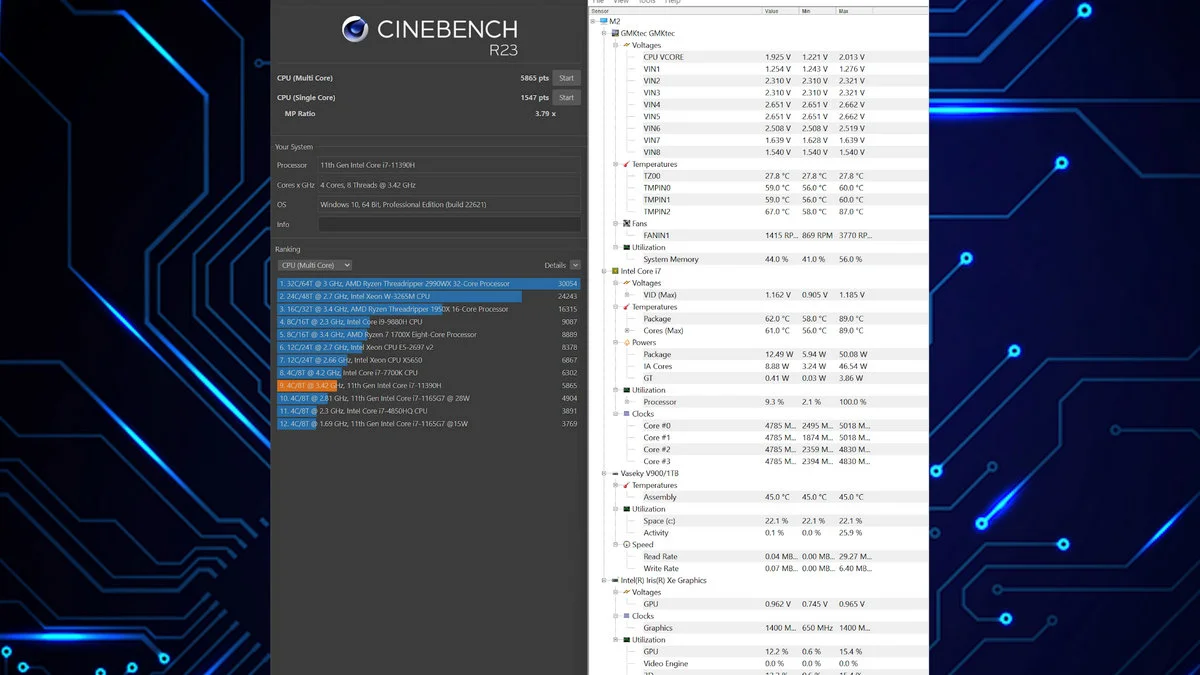Click the Cinebench R23 logo sphere

(355, 30)
